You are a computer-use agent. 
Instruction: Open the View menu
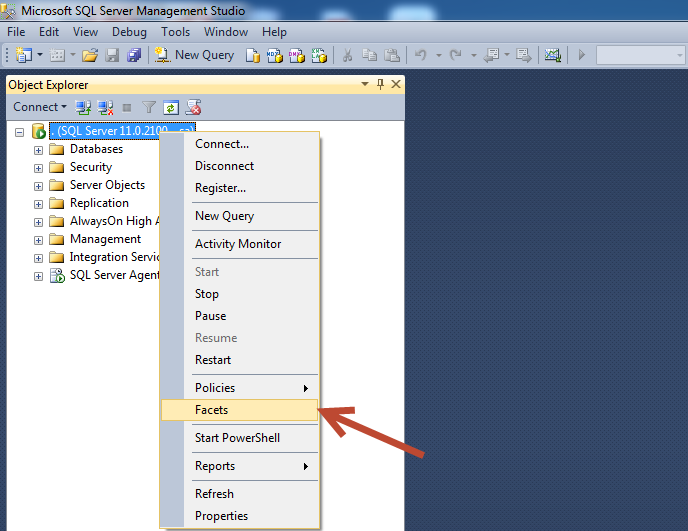coord(85,32)
